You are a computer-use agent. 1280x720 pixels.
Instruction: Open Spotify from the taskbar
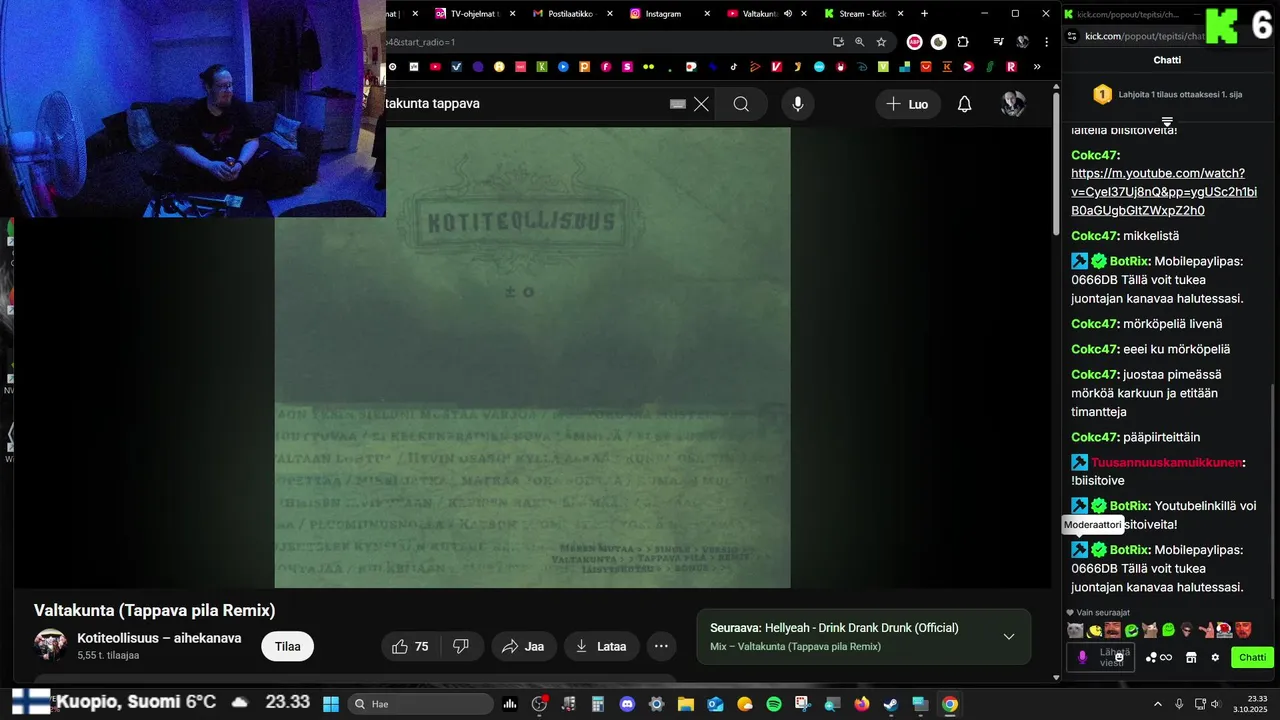pyautogui.click(x=774, y=704)
